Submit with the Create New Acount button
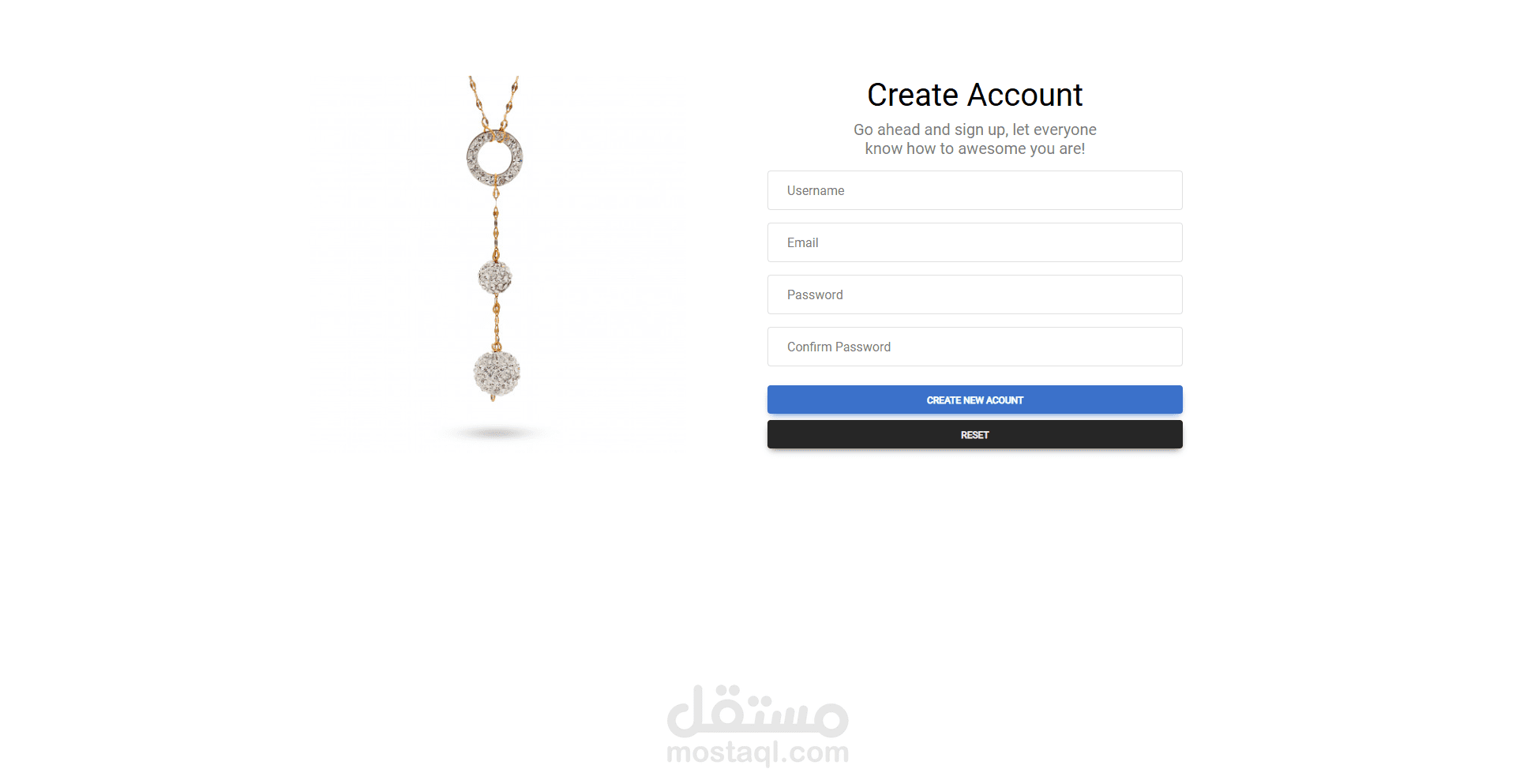Image resolution: width=1516 pixels, height=784 pixels. pos(974,400)
